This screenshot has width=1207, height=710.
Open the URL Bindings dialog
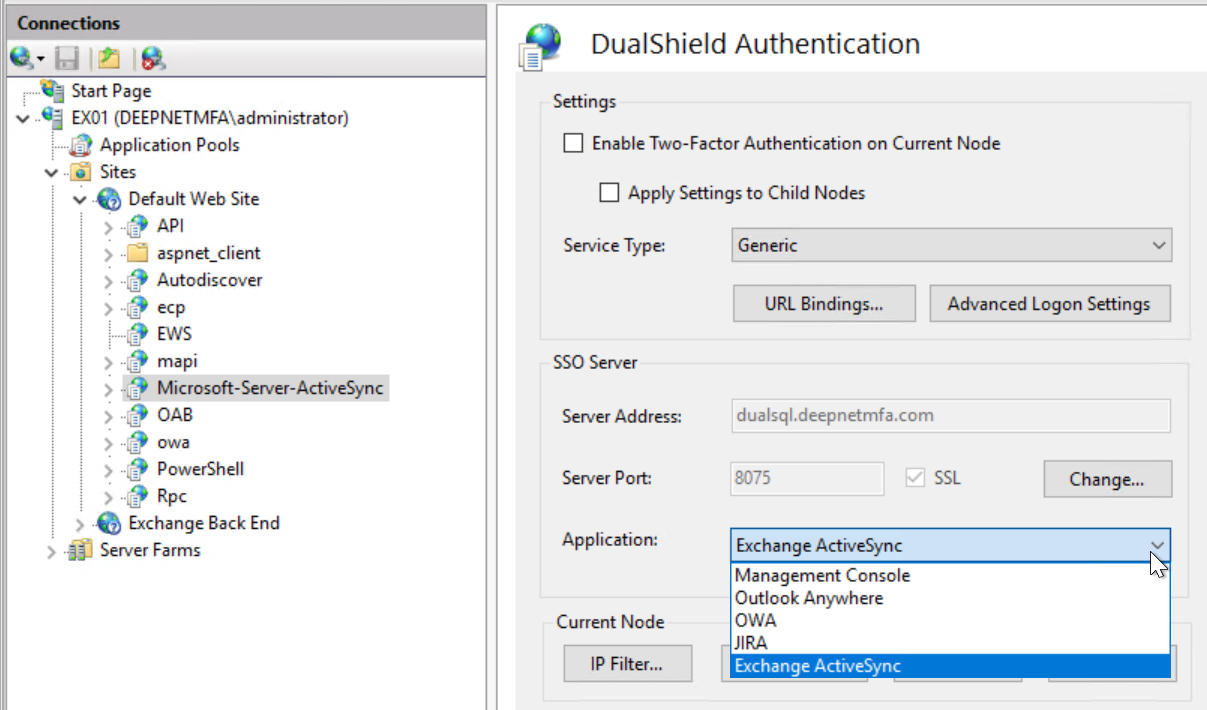(824, 305)
